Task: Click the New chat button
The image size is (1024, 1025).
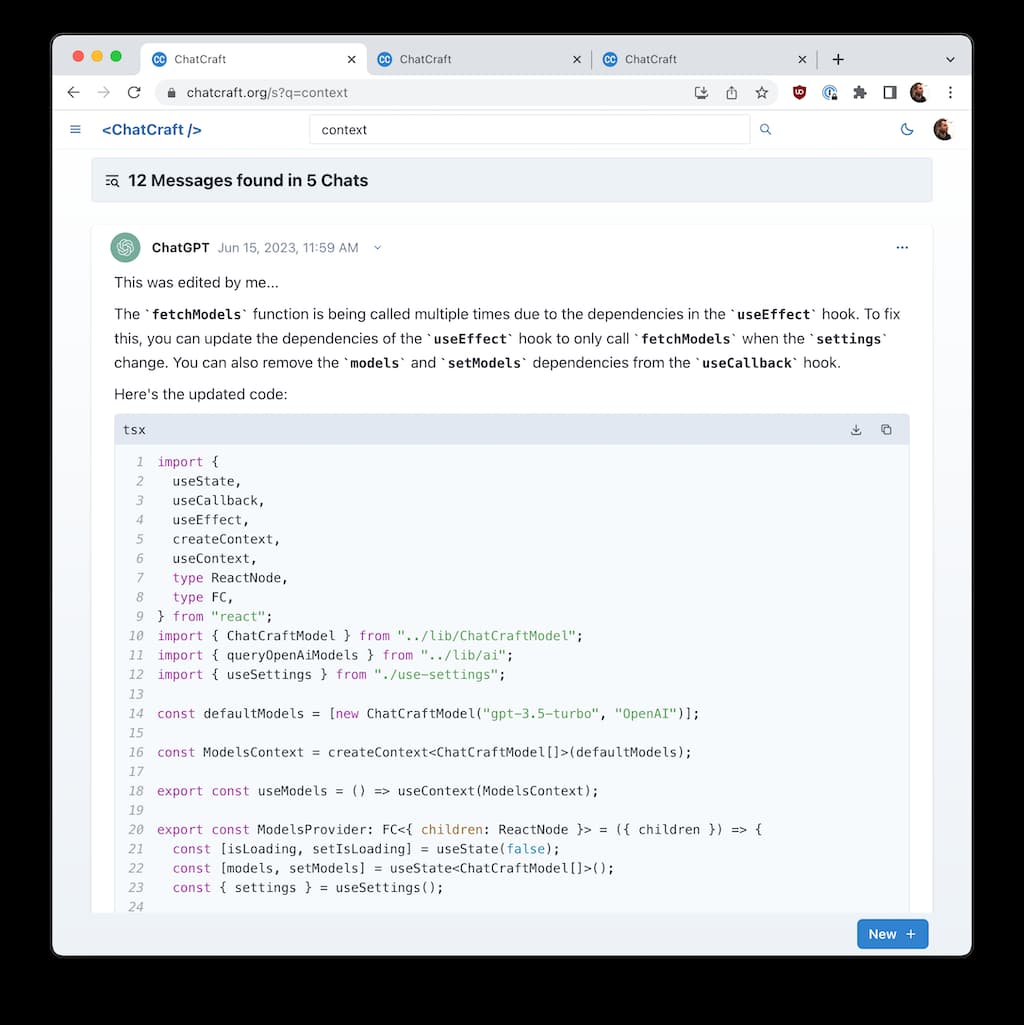Action: click(x=892, y=934)
